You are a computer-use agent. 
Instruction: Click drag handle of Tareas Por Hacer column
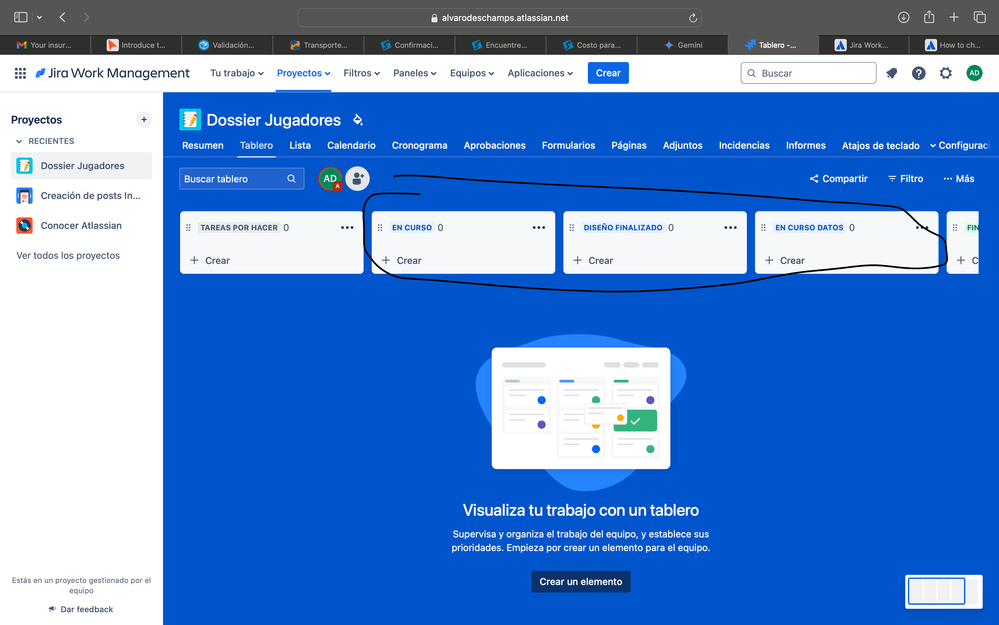pyautogui.click(x=189, y=227)
